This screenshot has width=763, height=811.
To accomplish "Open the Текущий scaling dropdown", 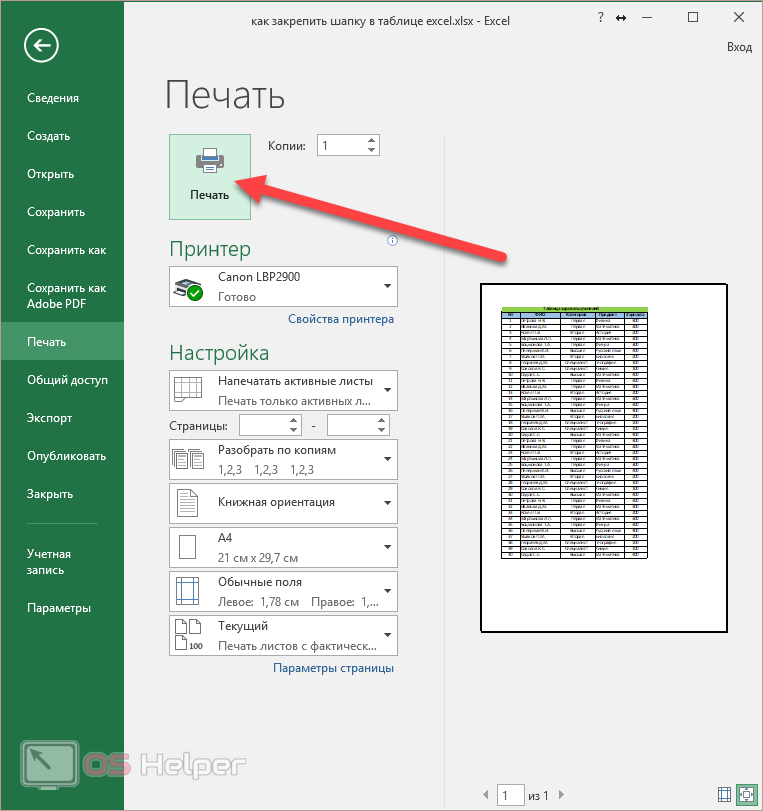I will tap(283, 635).
